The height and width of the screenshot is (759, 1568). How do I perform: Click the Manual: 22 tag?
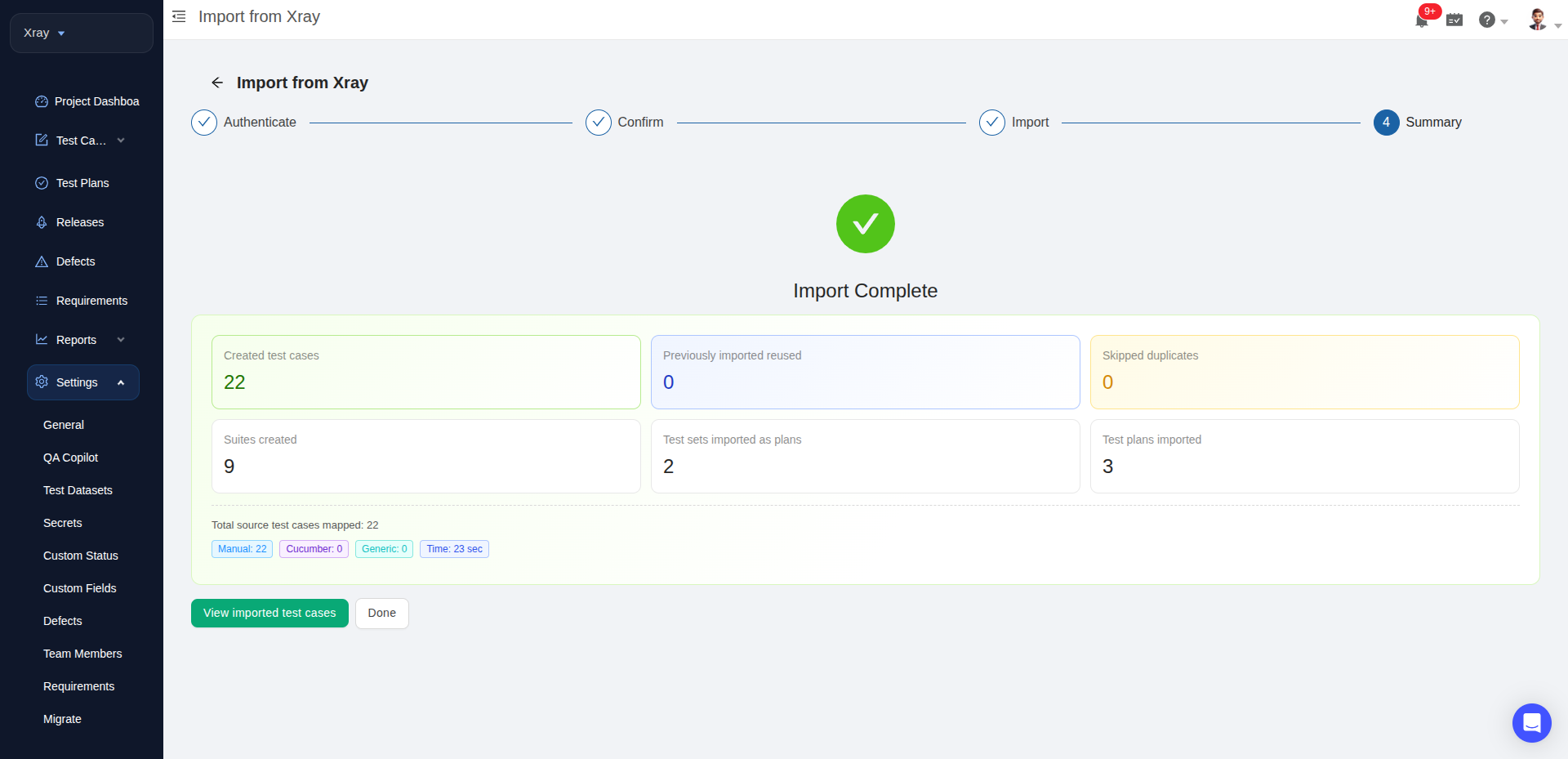(x=242, y=549)
